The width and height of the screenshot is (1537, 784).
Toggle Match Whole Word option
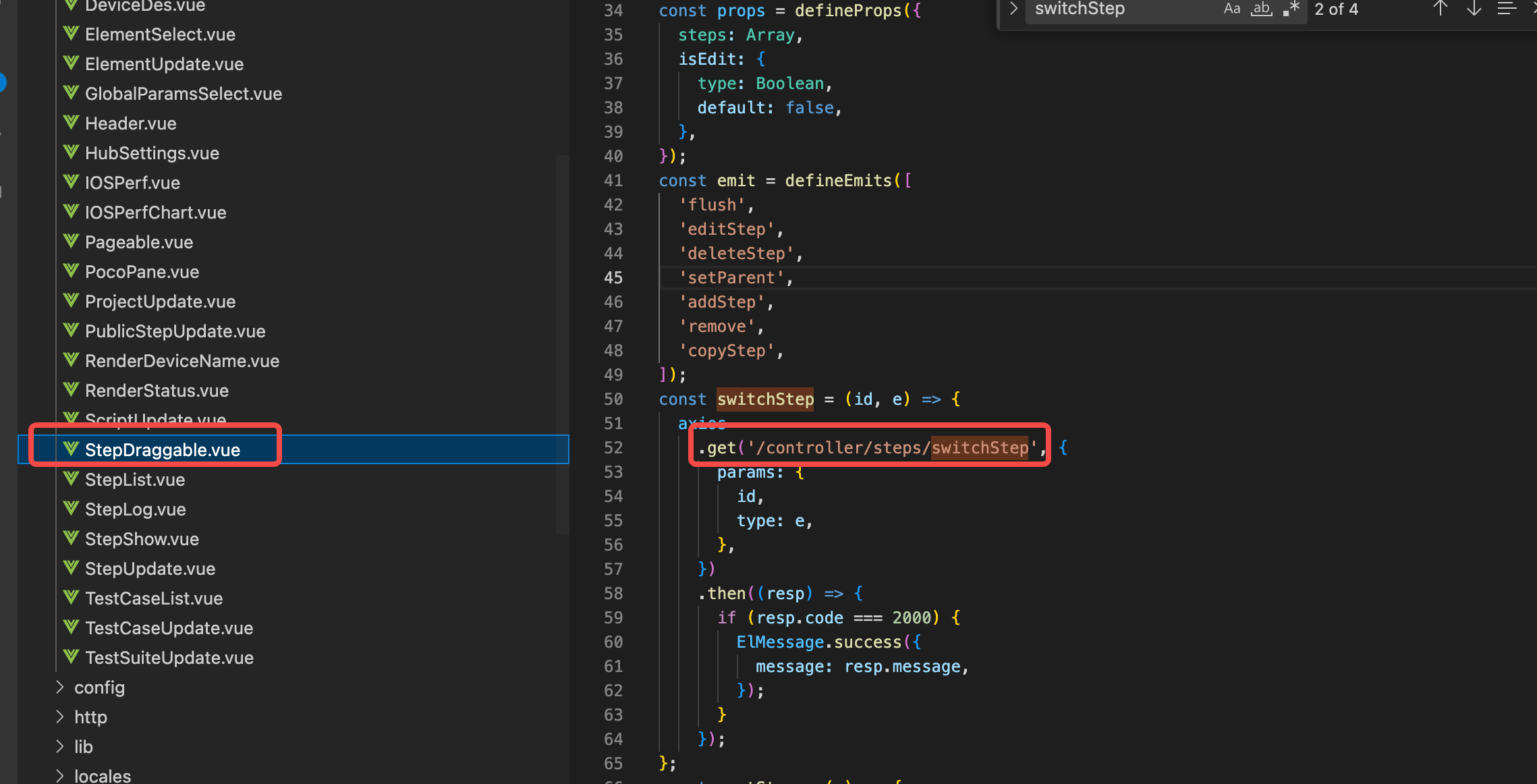tap(1261, 9)
